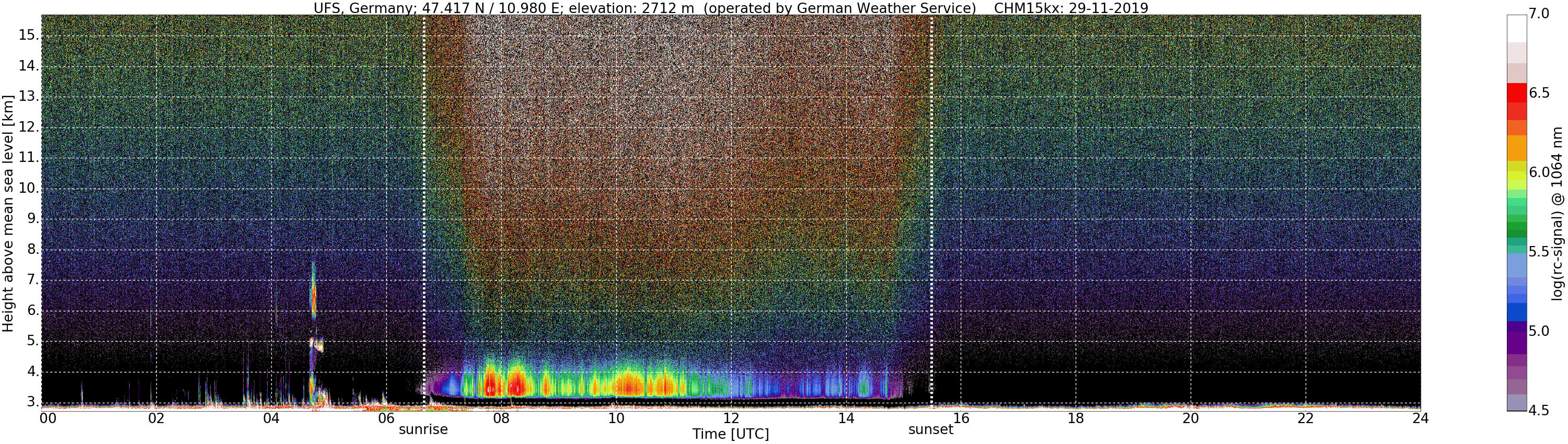Click the x-axis tick label '12'
Viewport: 1568px width, 444px height.
coord(731,418)
